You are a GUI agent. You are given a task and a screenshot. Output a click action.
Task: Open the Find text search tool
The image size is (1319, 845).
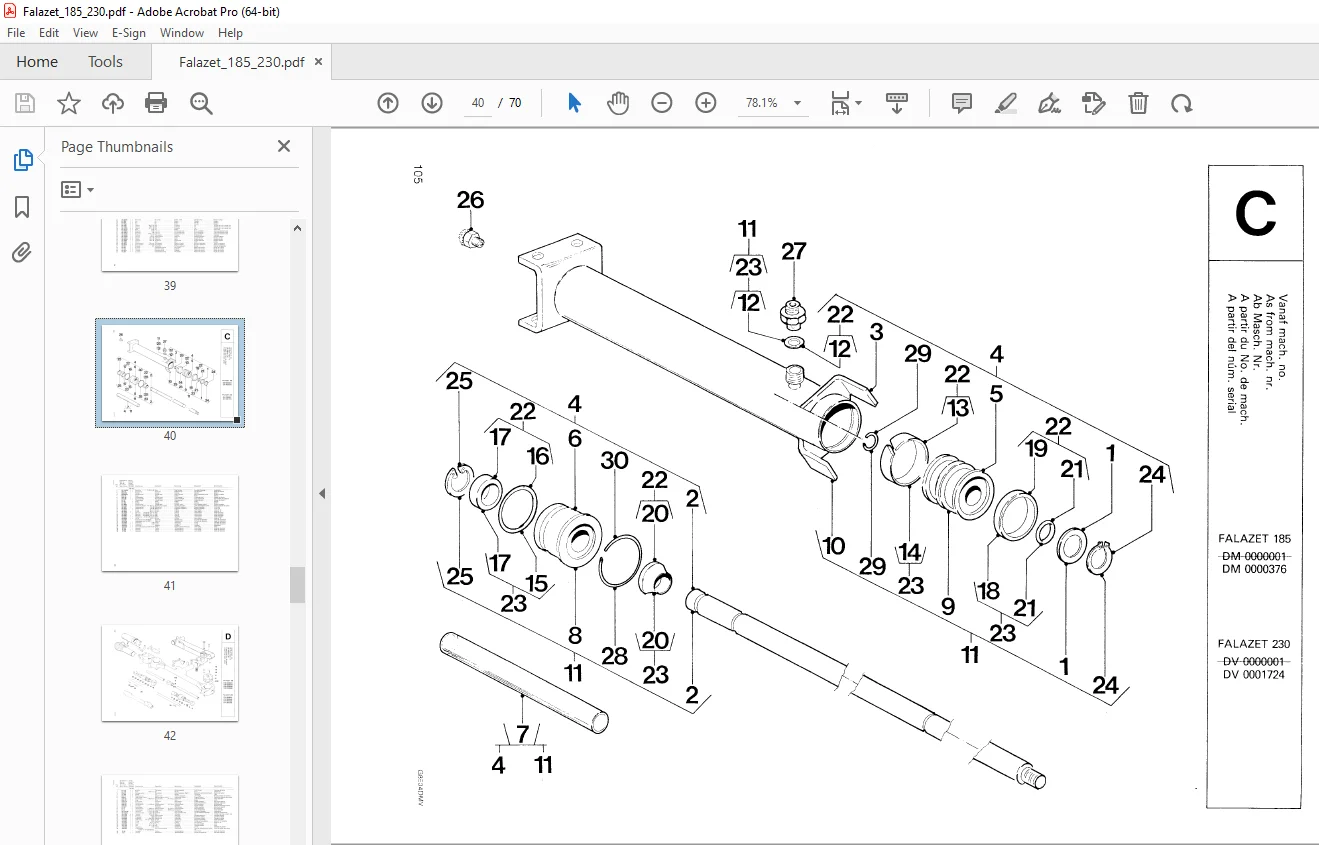pos(202,103)
